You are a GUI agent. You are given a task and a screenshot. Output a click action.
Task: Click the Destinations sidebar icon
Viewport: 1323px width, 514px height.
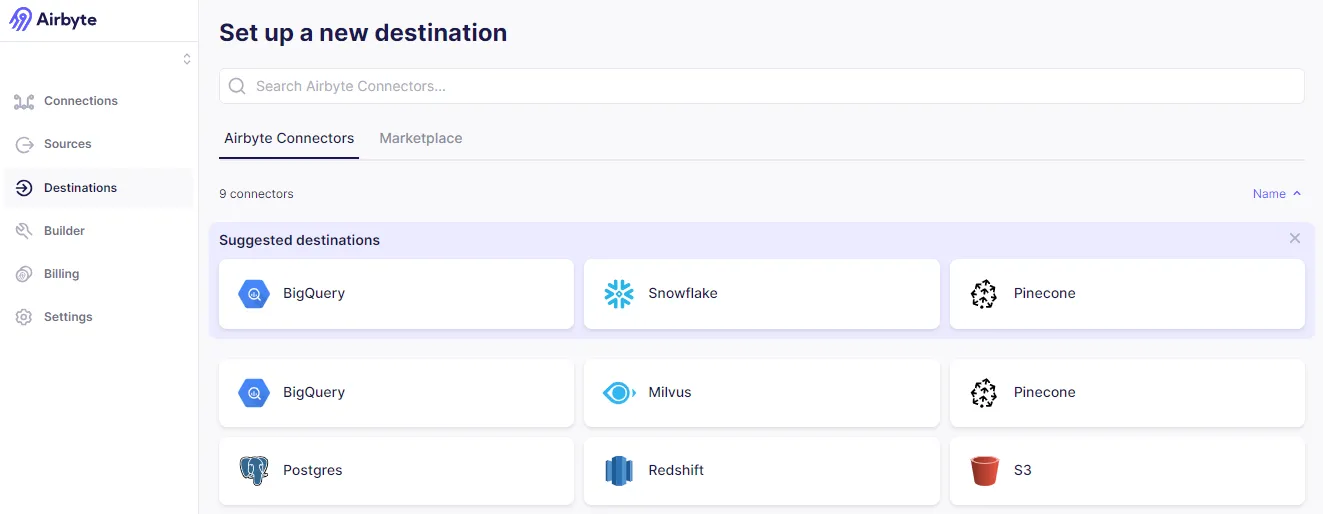[24, 188]
